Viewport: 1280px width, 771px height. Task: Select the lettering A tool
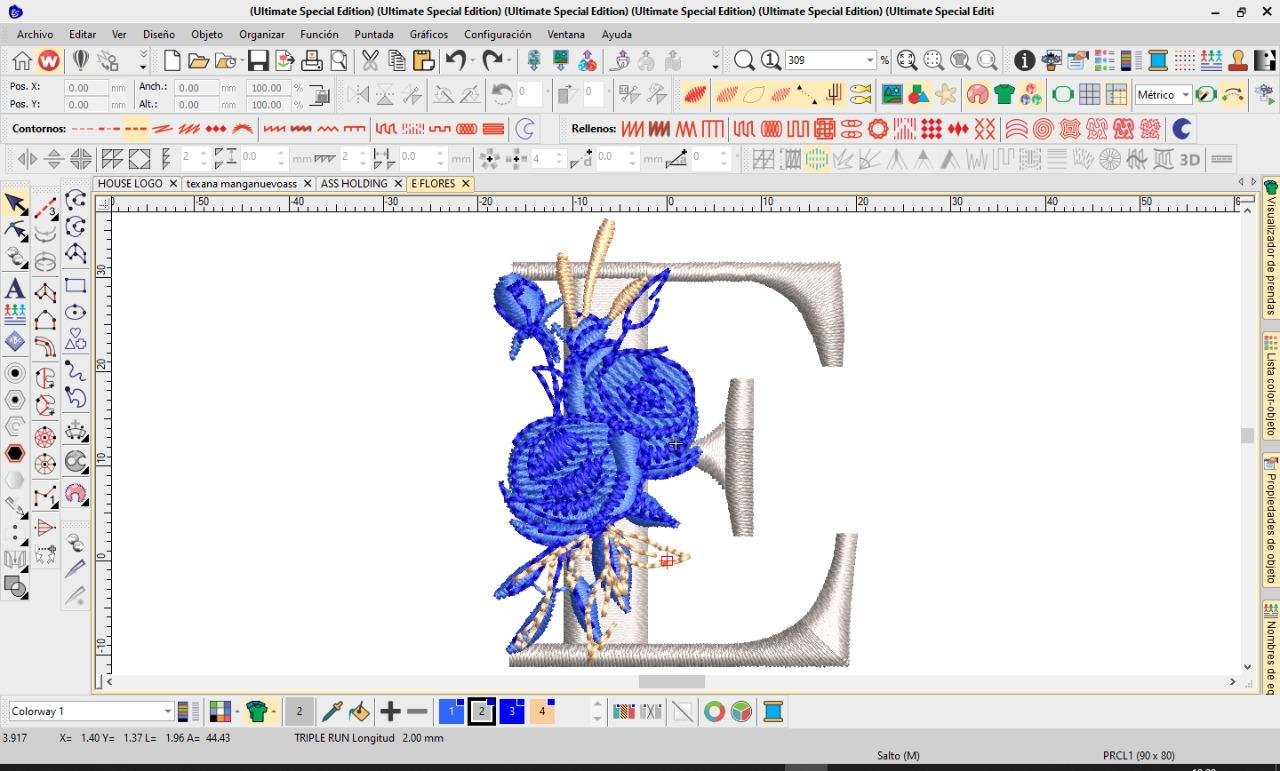click(x=15, y=289)
